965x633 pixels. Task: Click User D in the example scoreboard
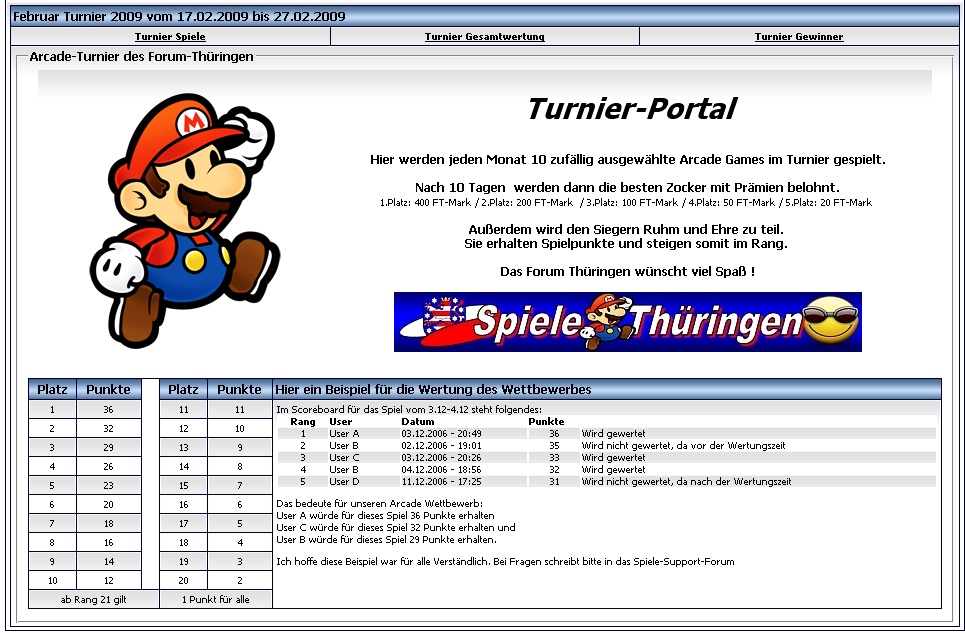(344, 482)
